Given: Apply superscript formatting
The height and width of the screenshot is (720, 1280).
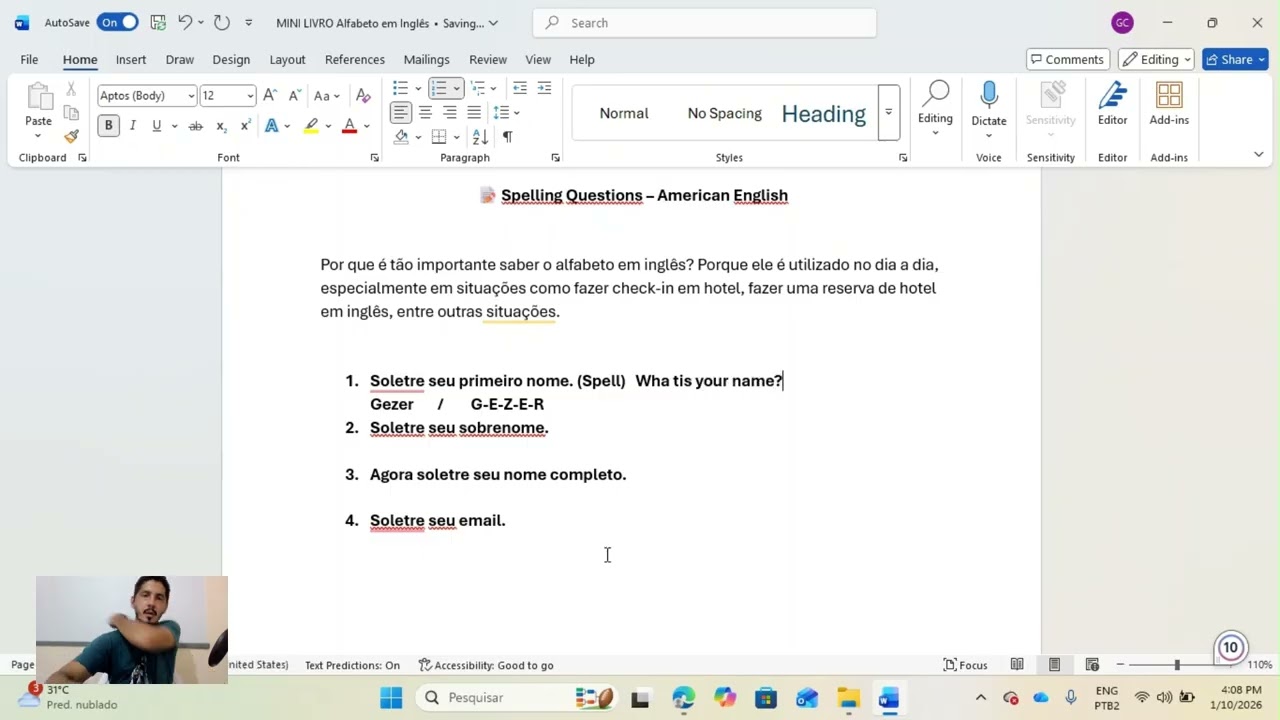Looking at the screenshot, I should (245, 126).
